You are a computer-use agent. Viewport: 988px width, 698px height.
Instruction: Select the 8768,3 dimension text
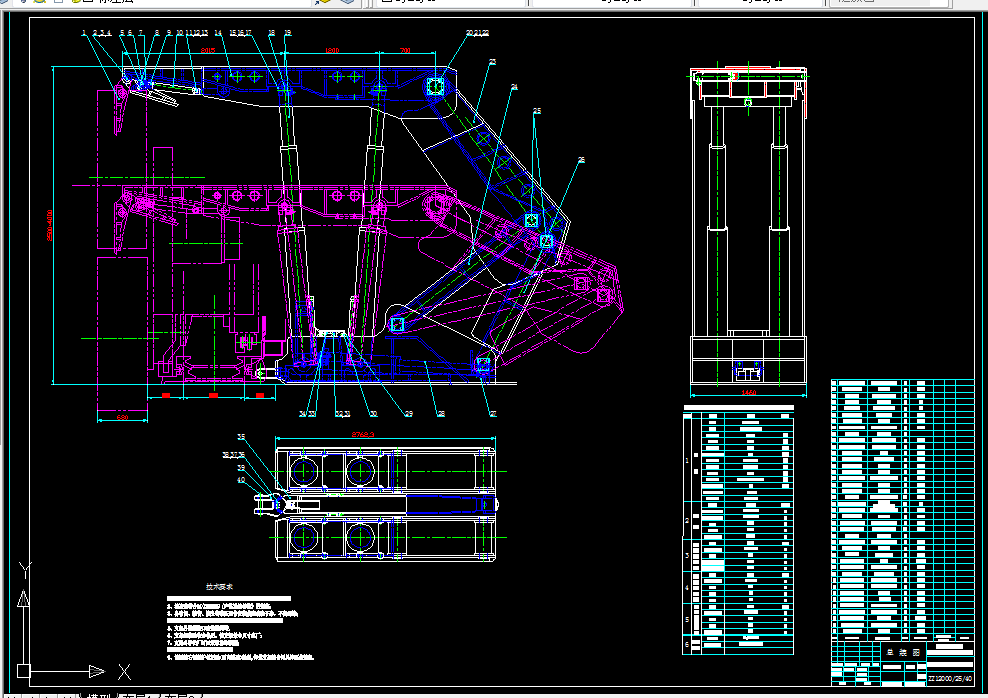coord(363,434)
